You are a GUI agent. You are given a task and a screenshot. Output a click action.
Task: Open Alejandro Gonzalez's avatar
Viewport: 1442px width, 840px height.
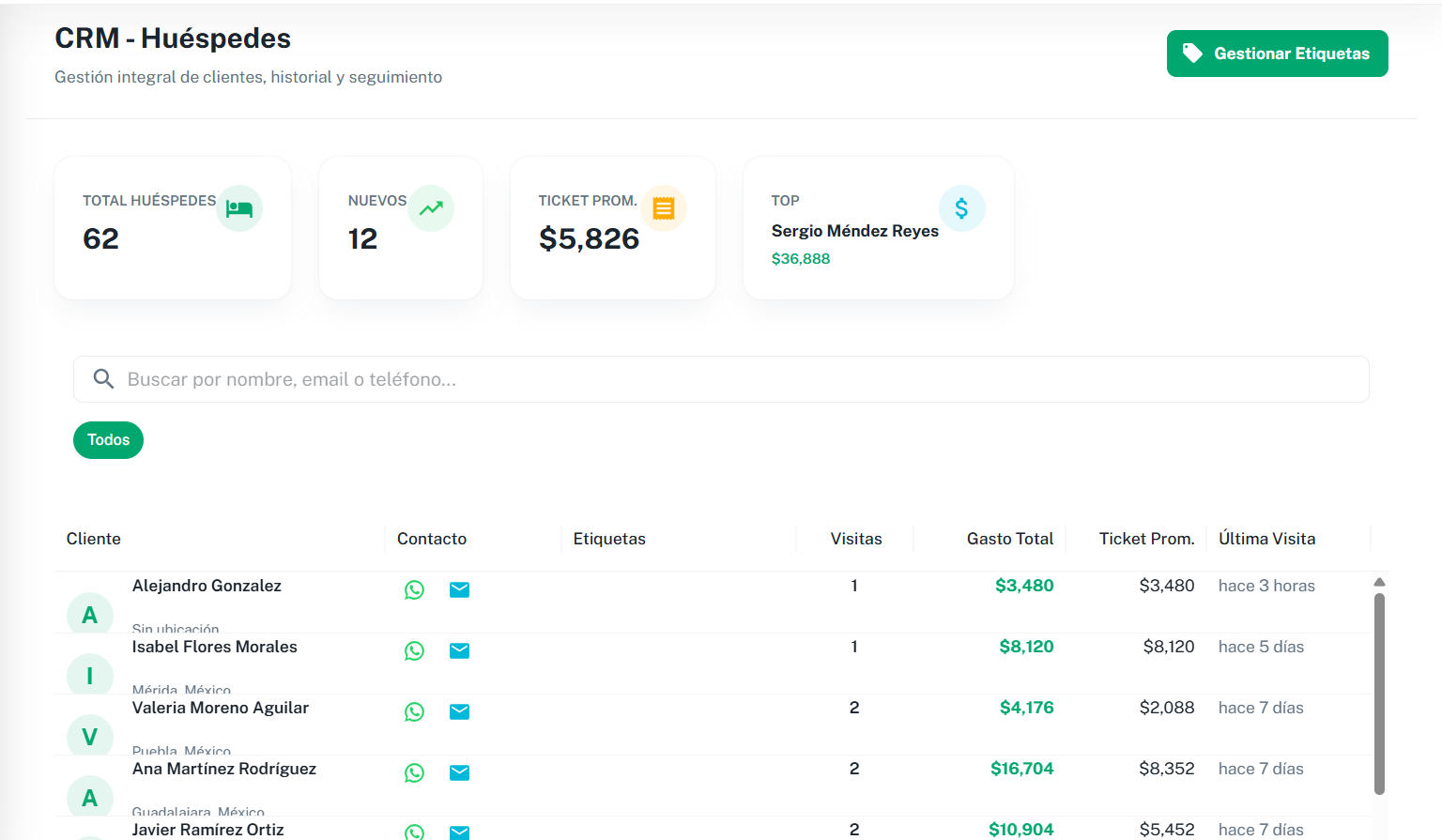pos(90,615)
